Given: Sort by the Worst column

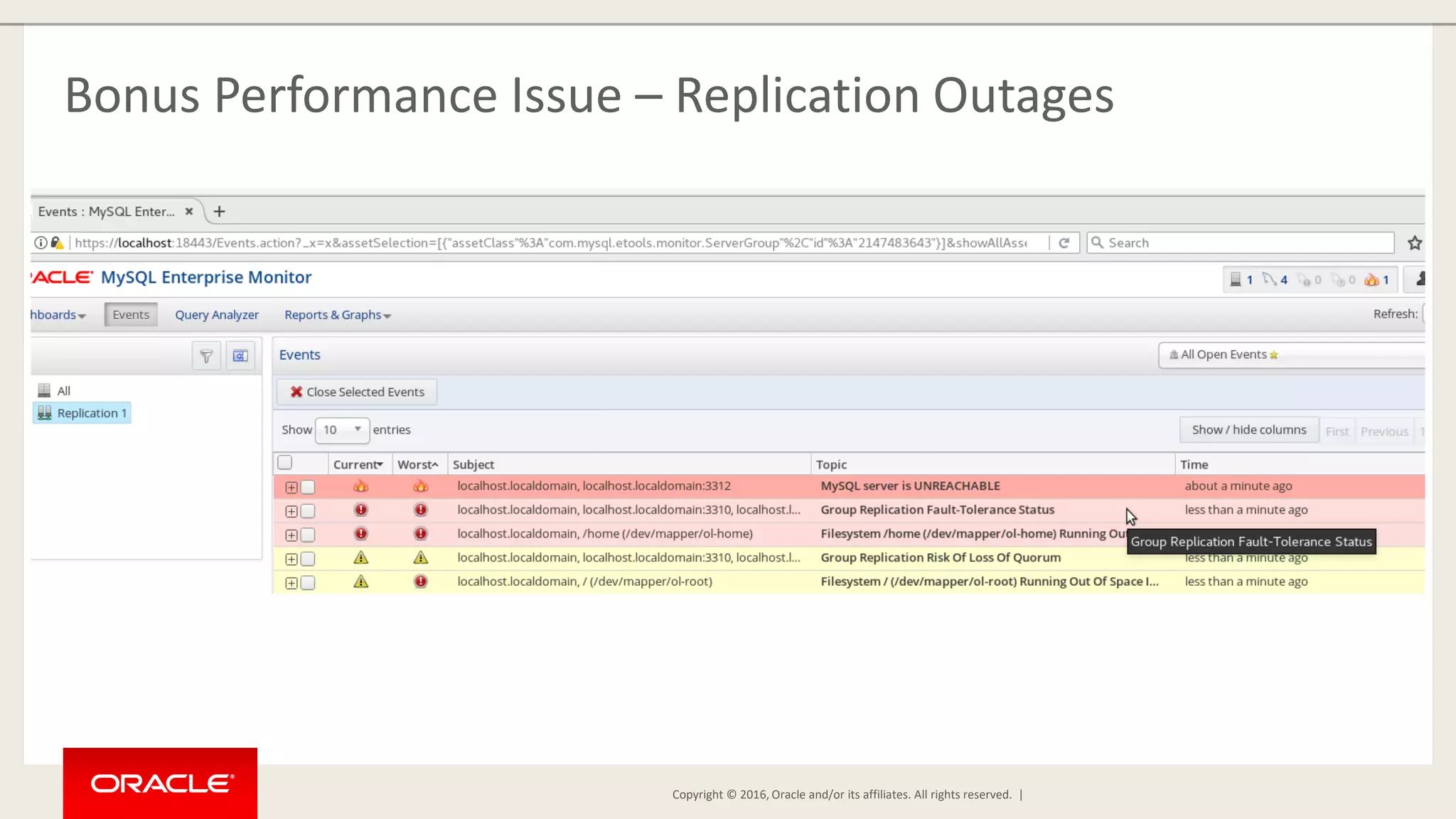Looking at the screenshot, I should click(418, 464).
